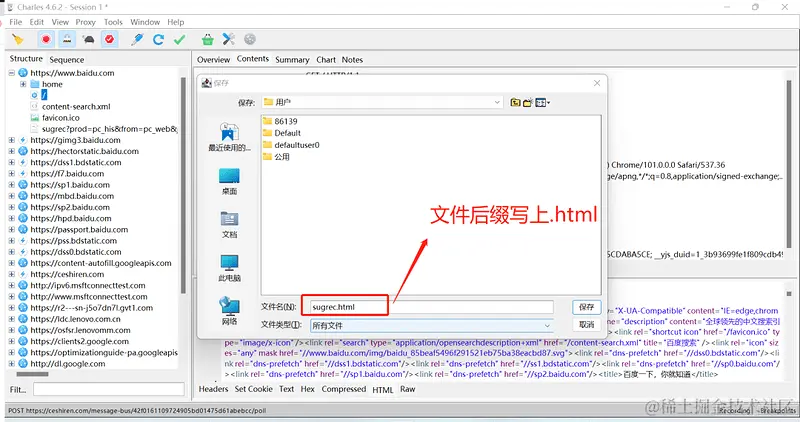Click the go up one folder icon

[x=515, y=103]
